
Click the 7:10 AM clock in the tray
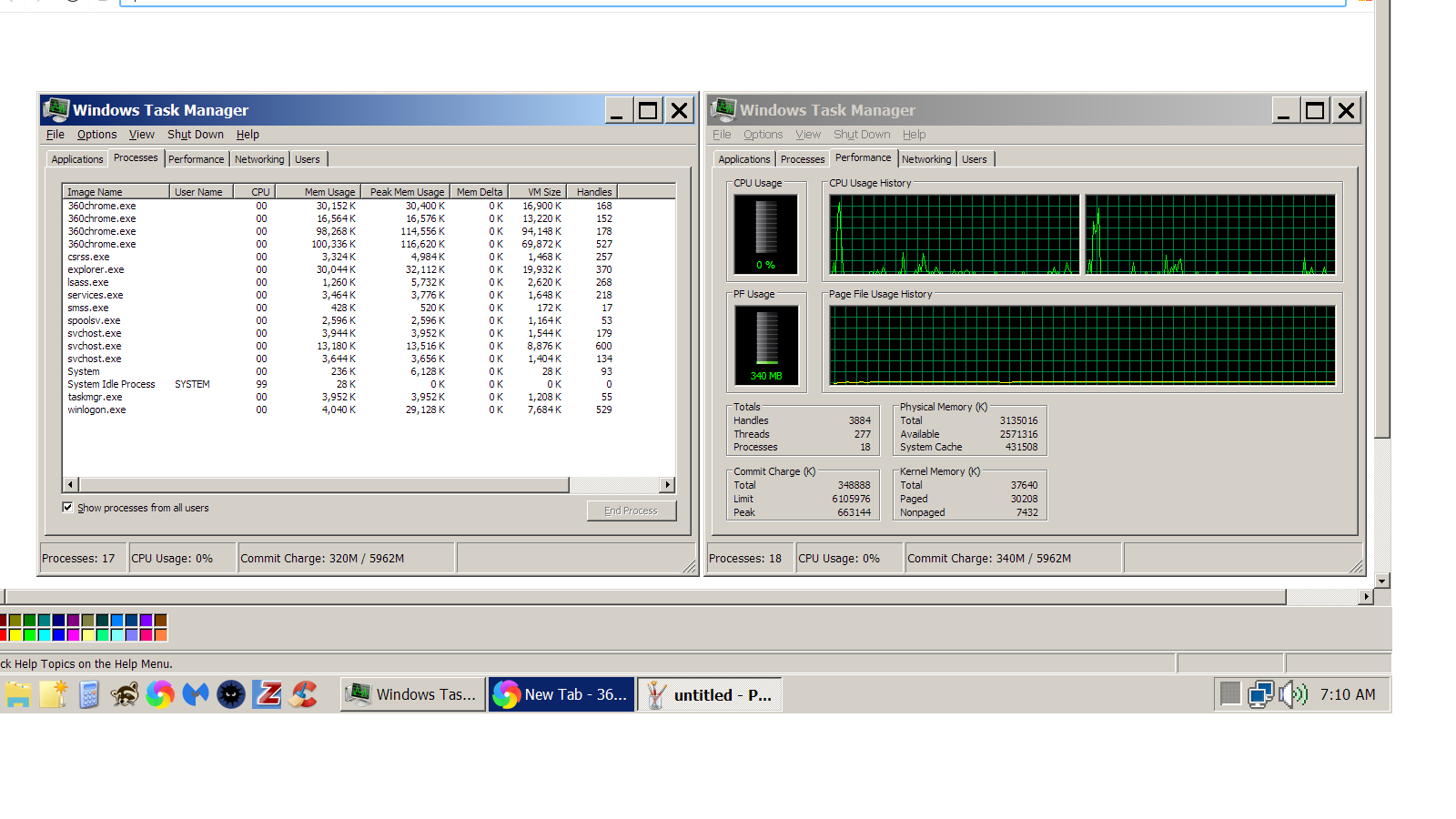point(1348,694)
